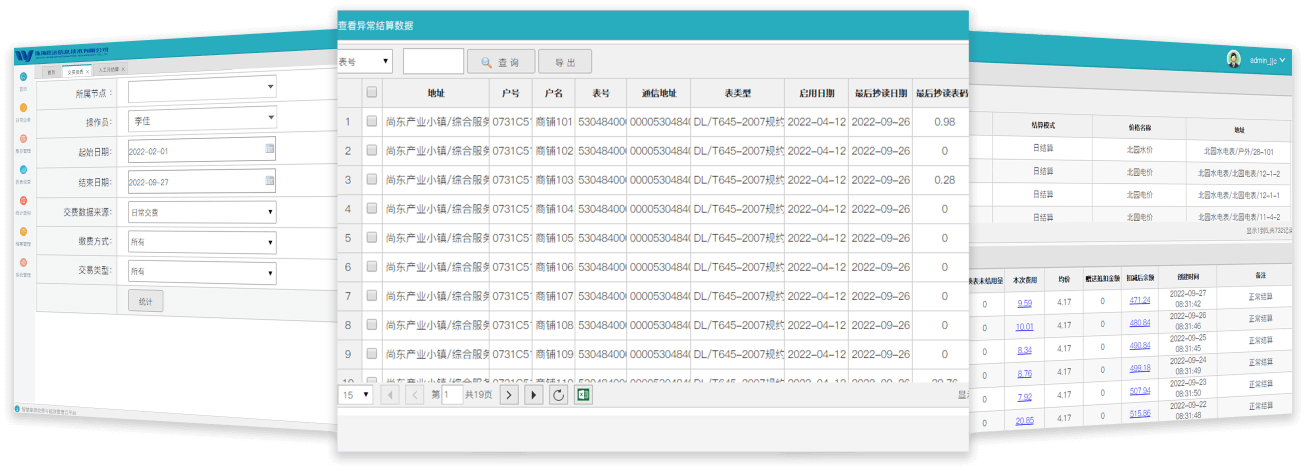
Task: Open the 471.24 balance link
Action: click(x=1140, y=300)
